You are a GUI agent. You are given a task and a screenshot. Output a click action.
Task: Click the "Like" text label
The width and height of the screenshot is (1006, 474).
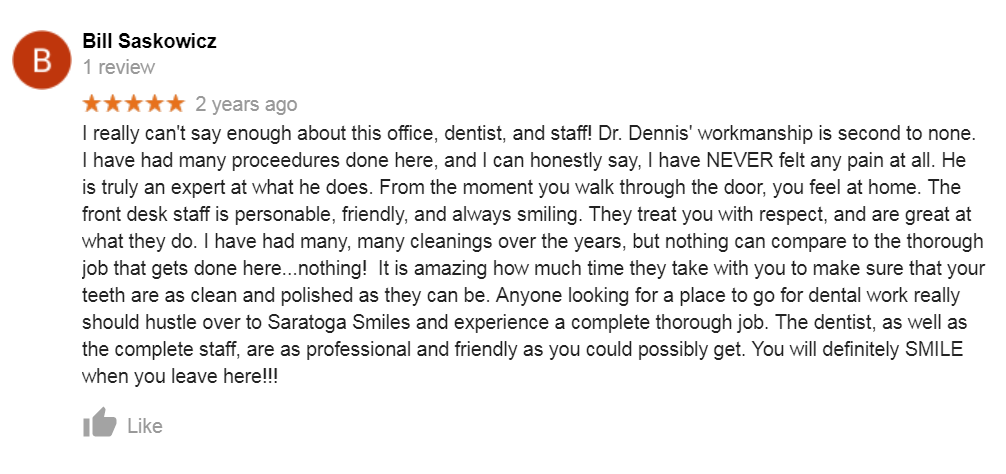(145, 426)
